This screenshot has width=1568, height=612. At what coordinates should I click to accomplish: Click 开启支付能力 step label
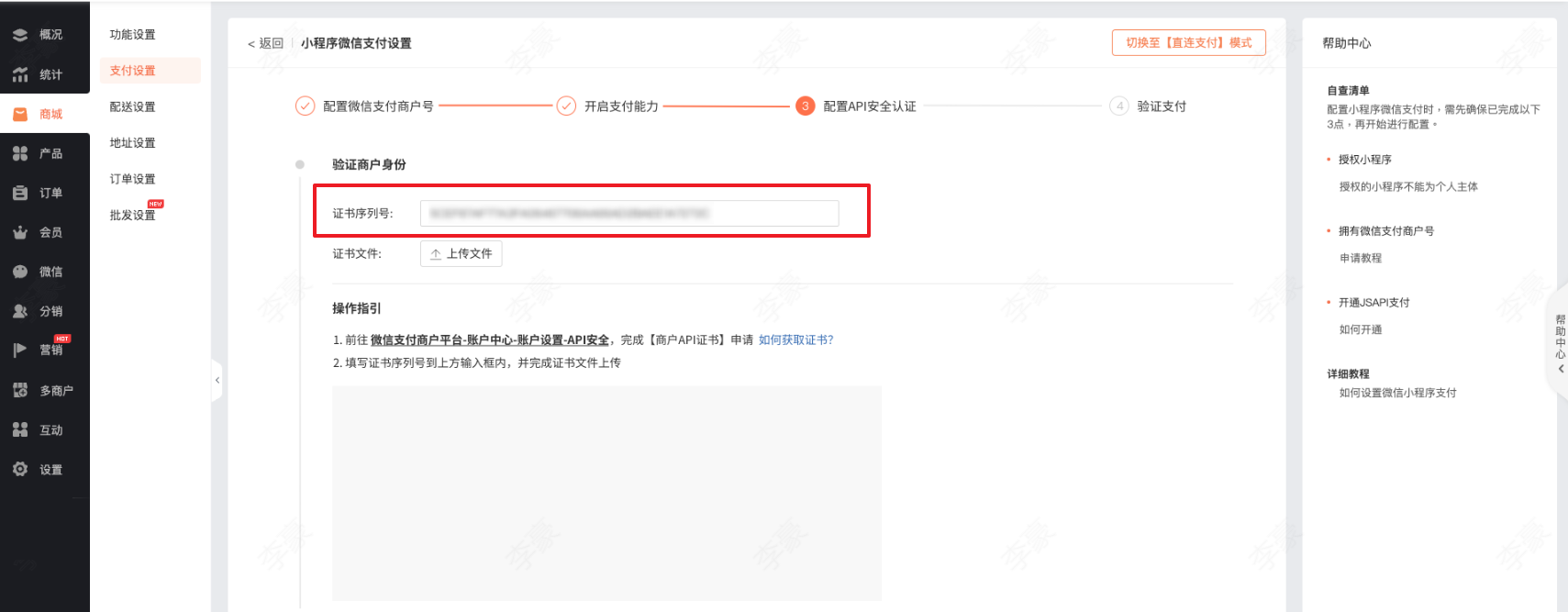pyautogui.click(x=621, y=106)
